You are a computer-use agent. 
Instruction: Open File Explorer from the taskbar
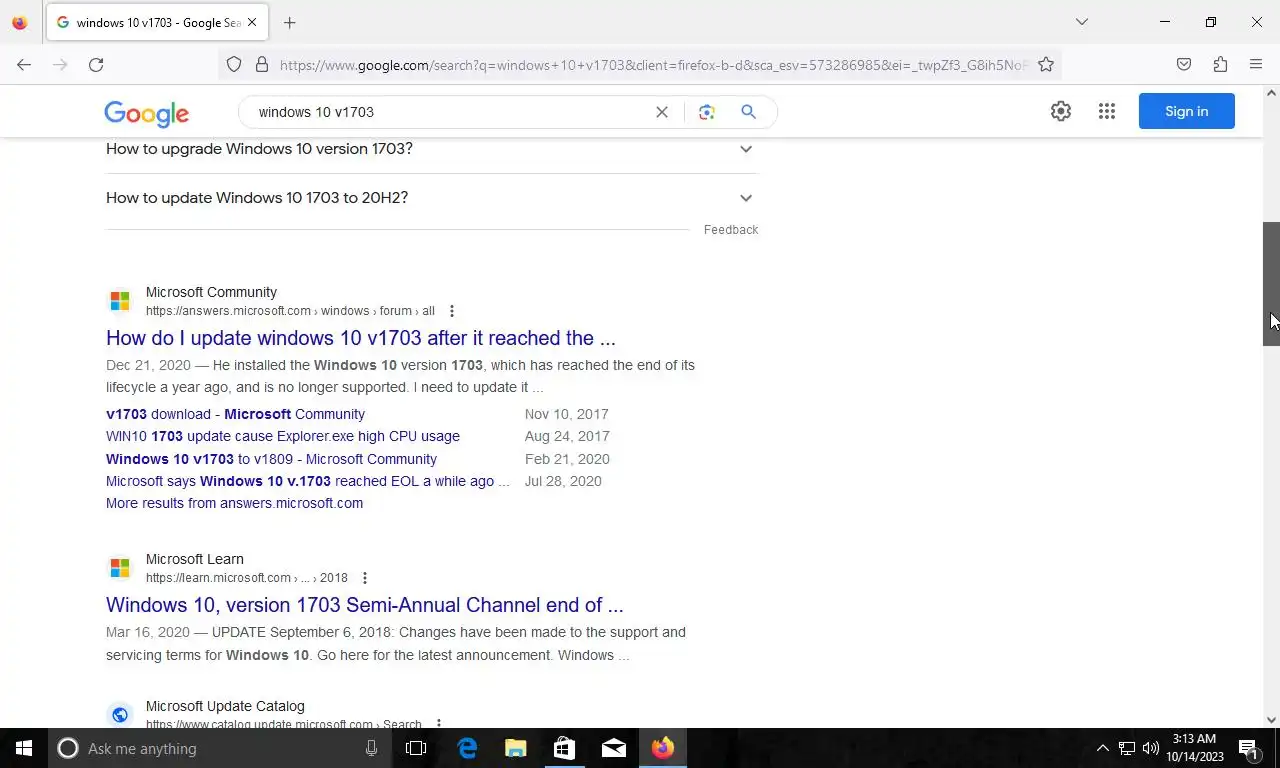coord(515,748)
